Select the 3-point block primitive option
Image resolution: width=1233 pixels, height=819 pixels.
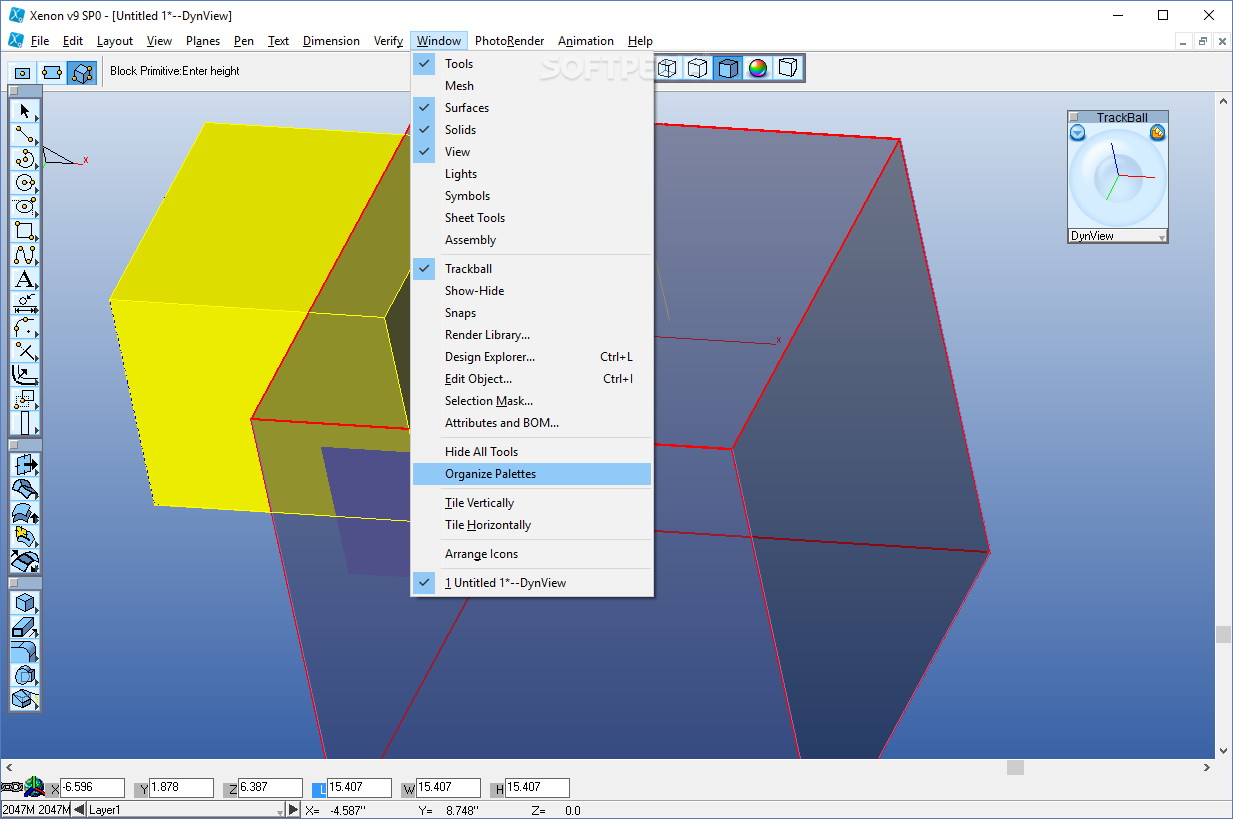pyautogui.click(x=52, y=72)
